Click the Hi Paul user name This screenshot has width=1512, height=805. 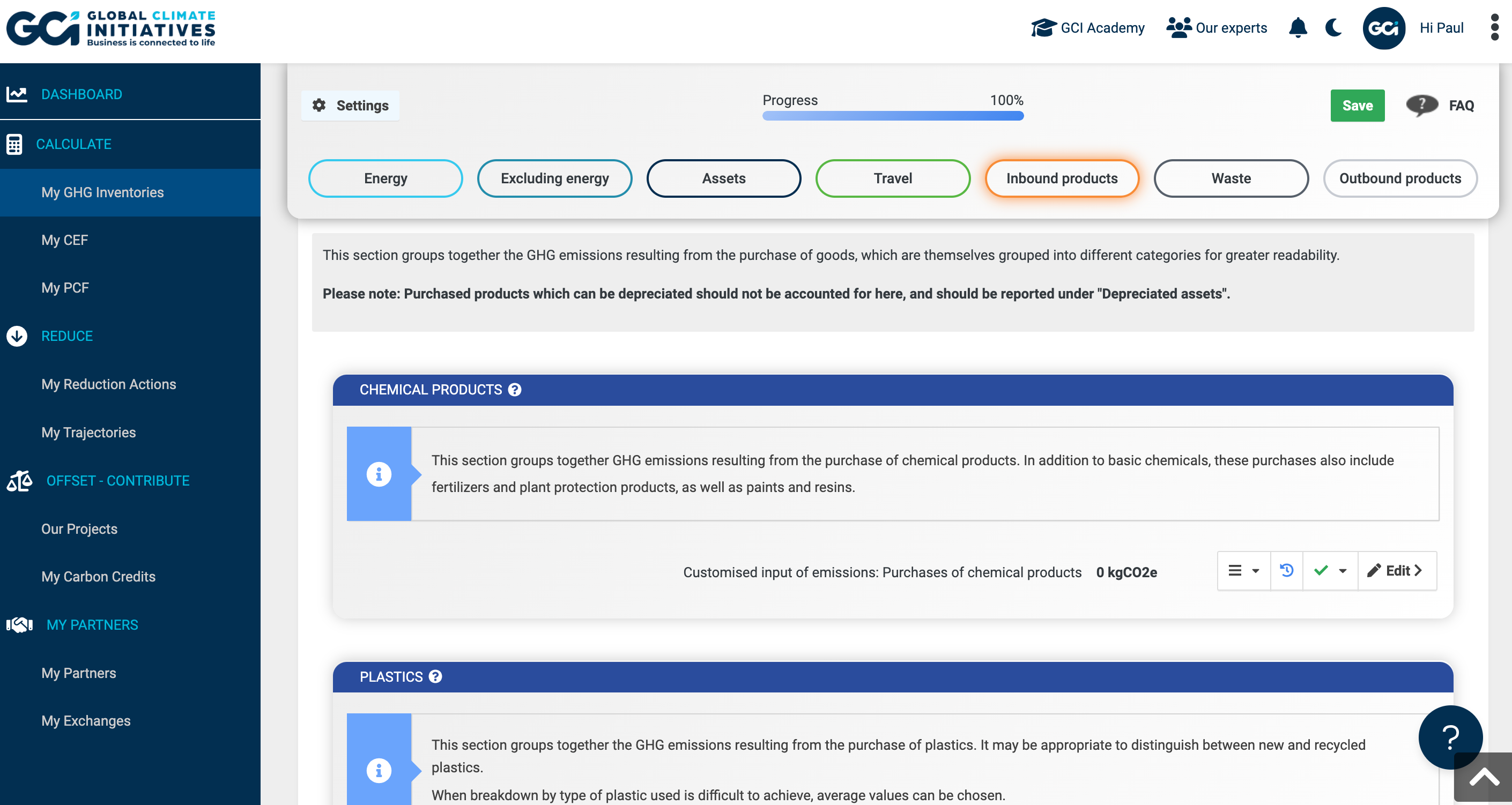tap(1441, 27)
